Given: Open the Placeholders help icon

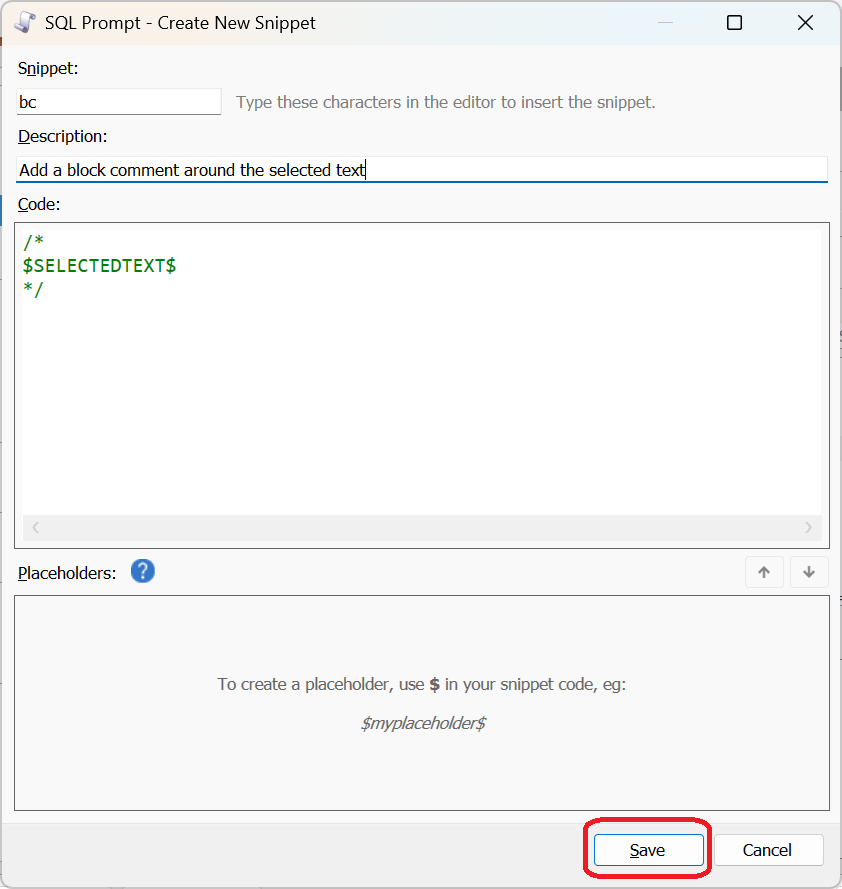Looking at the screenshot, I should pyautogui.click(x=142, y=571).
